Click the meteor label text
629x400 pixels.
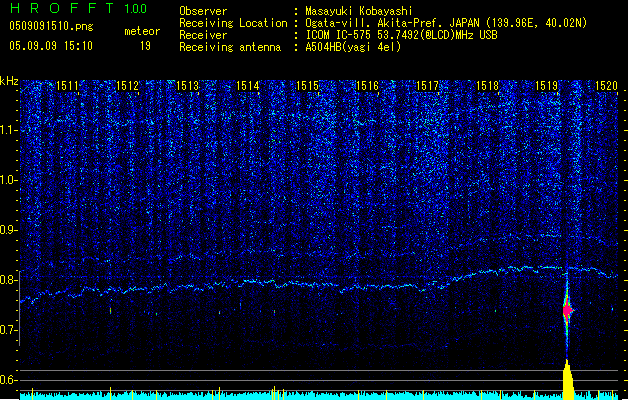[x=141, y=32]
